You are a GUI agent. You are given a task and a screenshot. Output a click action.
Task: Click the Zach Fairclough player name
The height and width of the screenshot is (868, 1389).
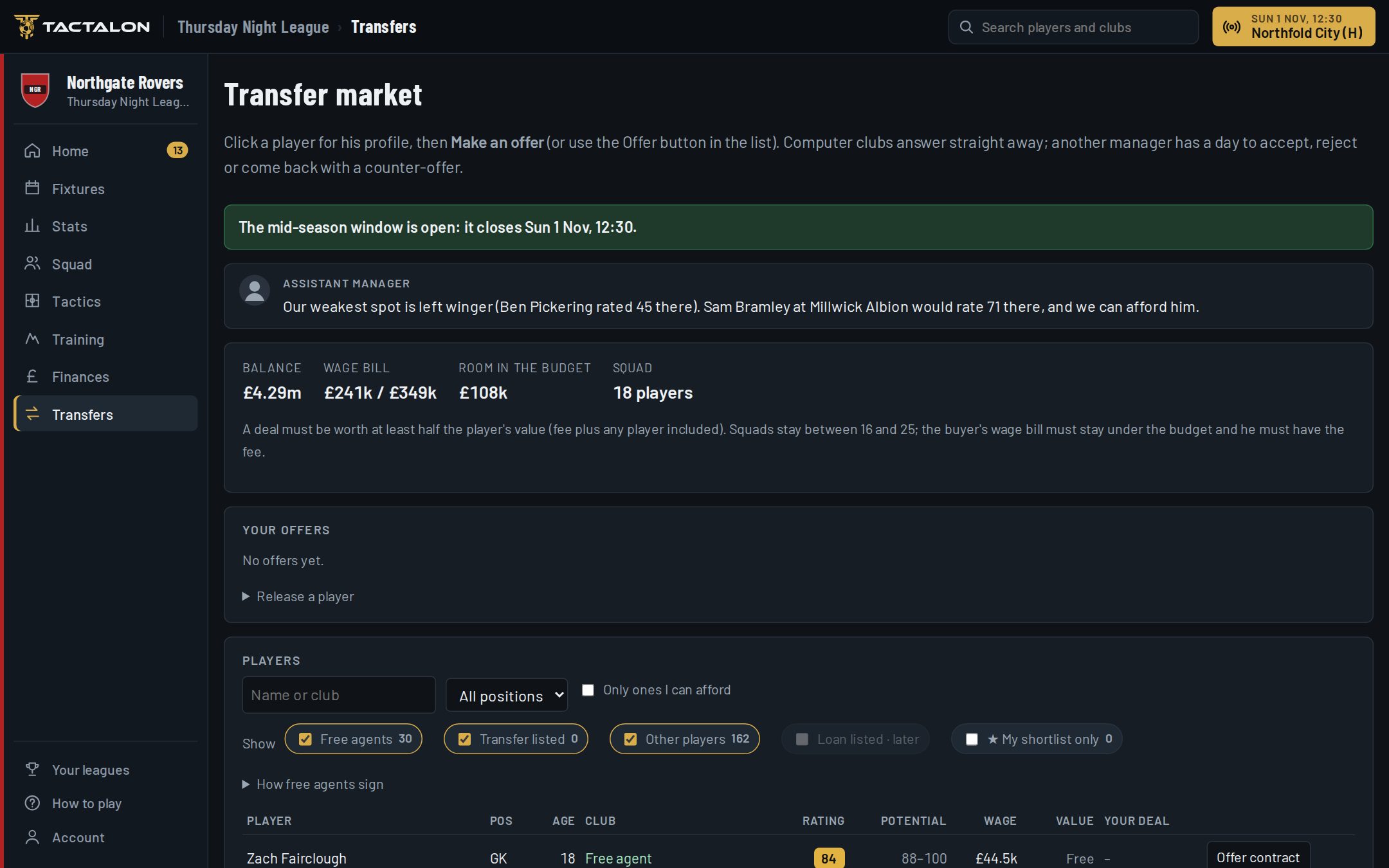click(x=296, y=858)
